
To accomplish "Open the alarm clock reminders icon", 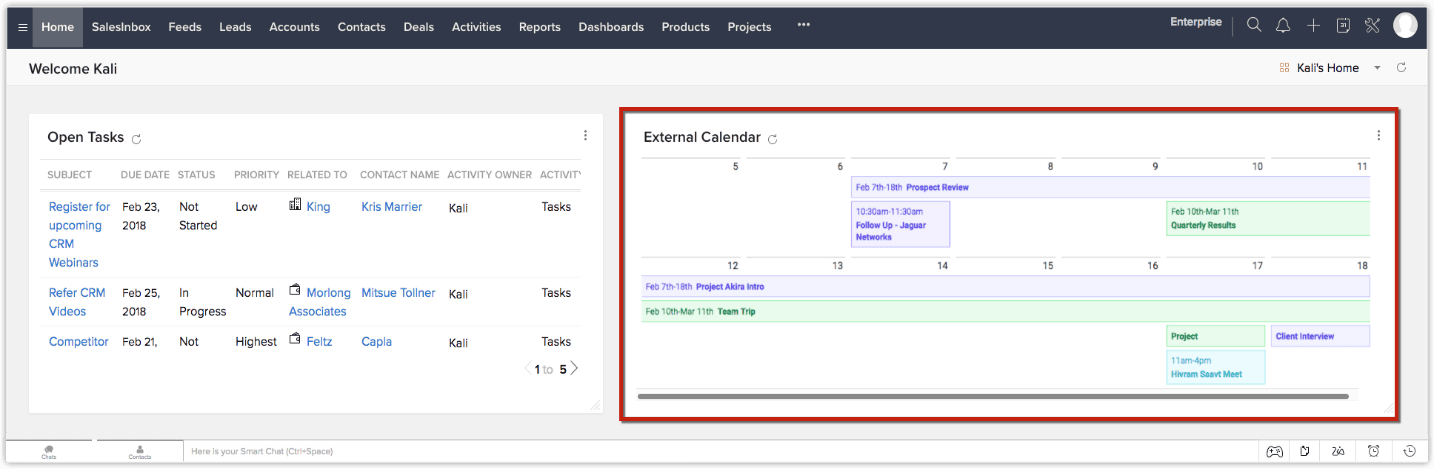I will tap(1373, 451).
